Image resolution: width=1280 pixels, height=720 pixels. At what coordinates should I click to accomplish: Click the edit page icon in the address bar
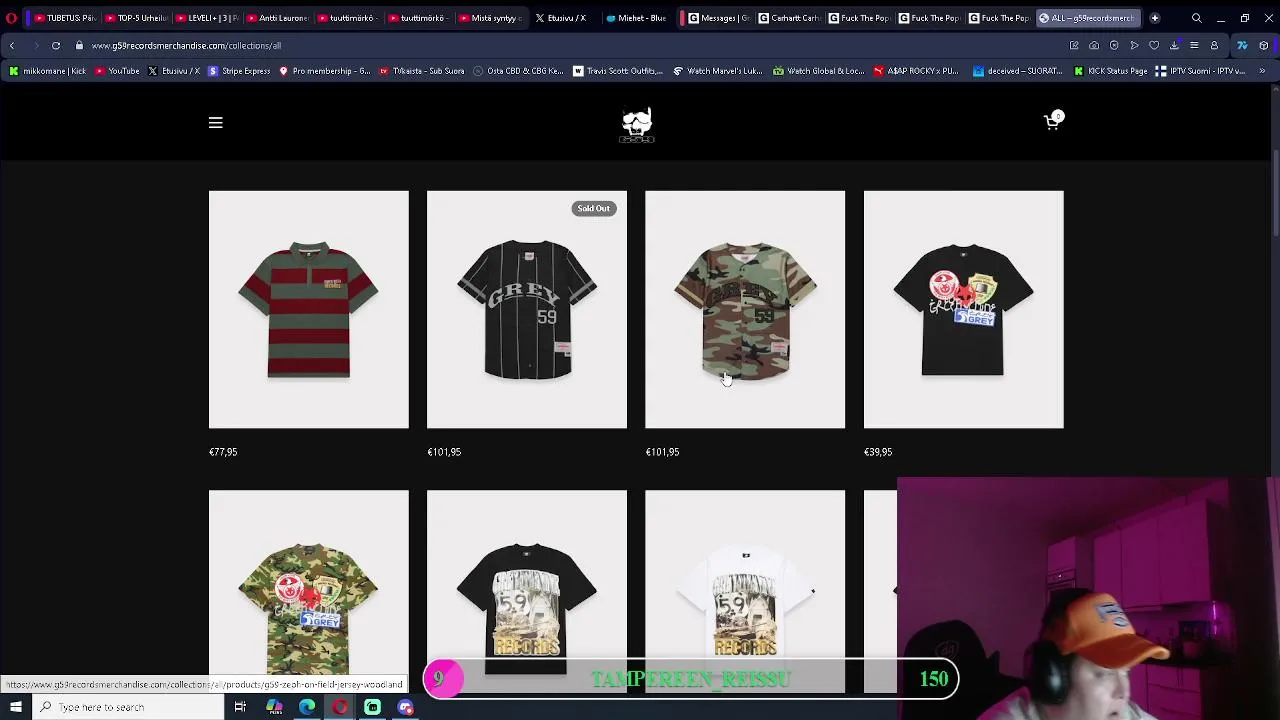pos(1074,45)
